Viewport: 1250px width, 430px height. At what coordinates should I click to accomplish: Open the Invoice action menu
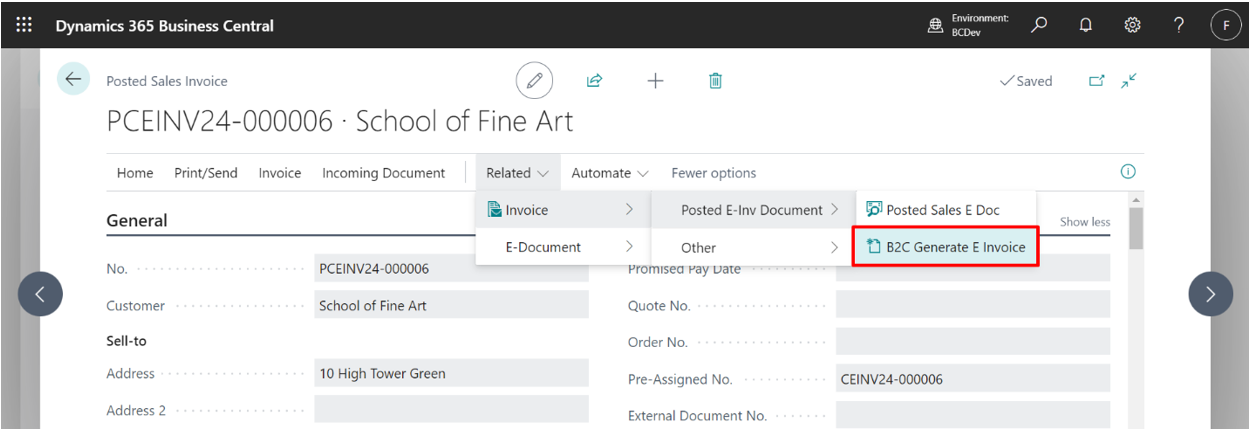click(280, 173)
